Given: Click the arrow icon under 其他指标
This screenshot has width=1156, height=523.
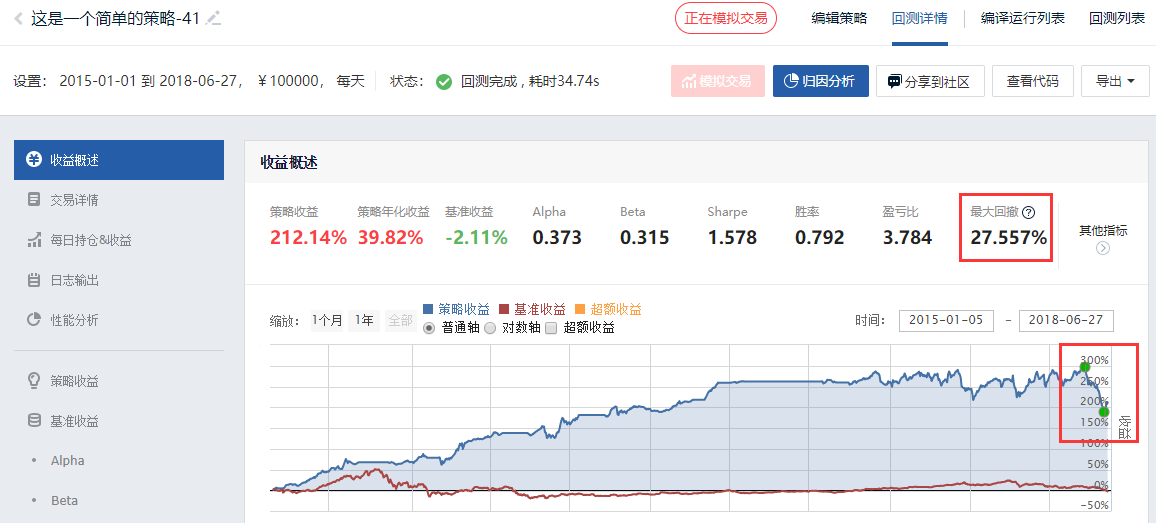Looking at the screenshot, I should point(1103,248).
